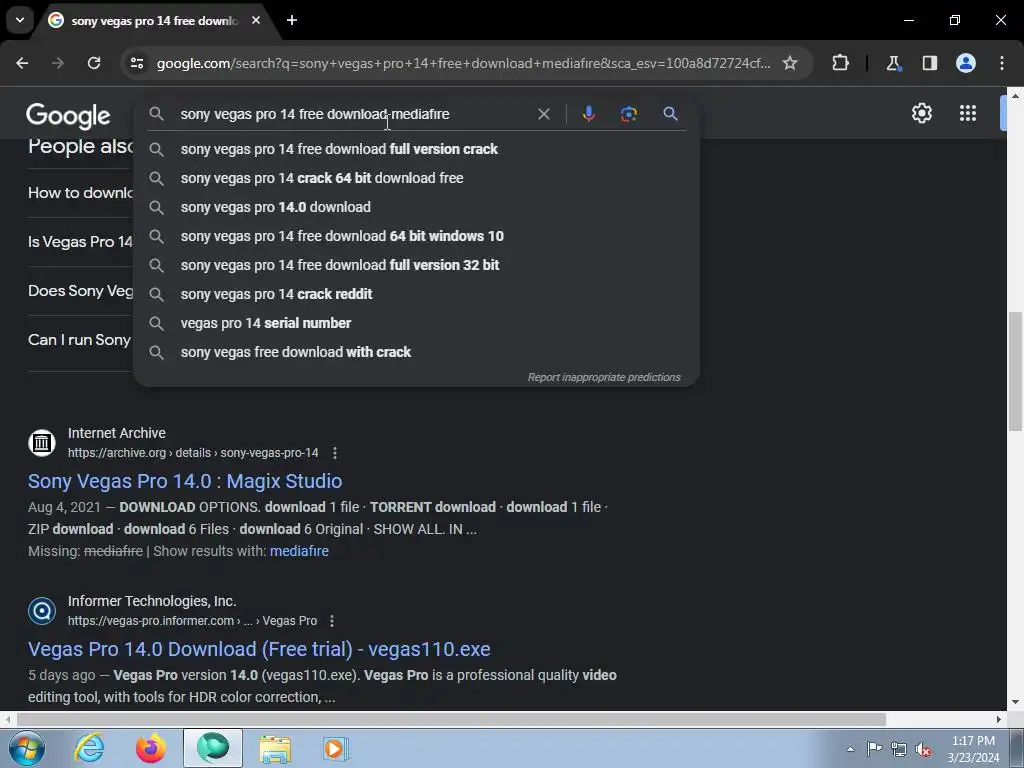This screenshot has height=768, width=1024.
Task: Clear the search box with X
Action: point(543,114)
